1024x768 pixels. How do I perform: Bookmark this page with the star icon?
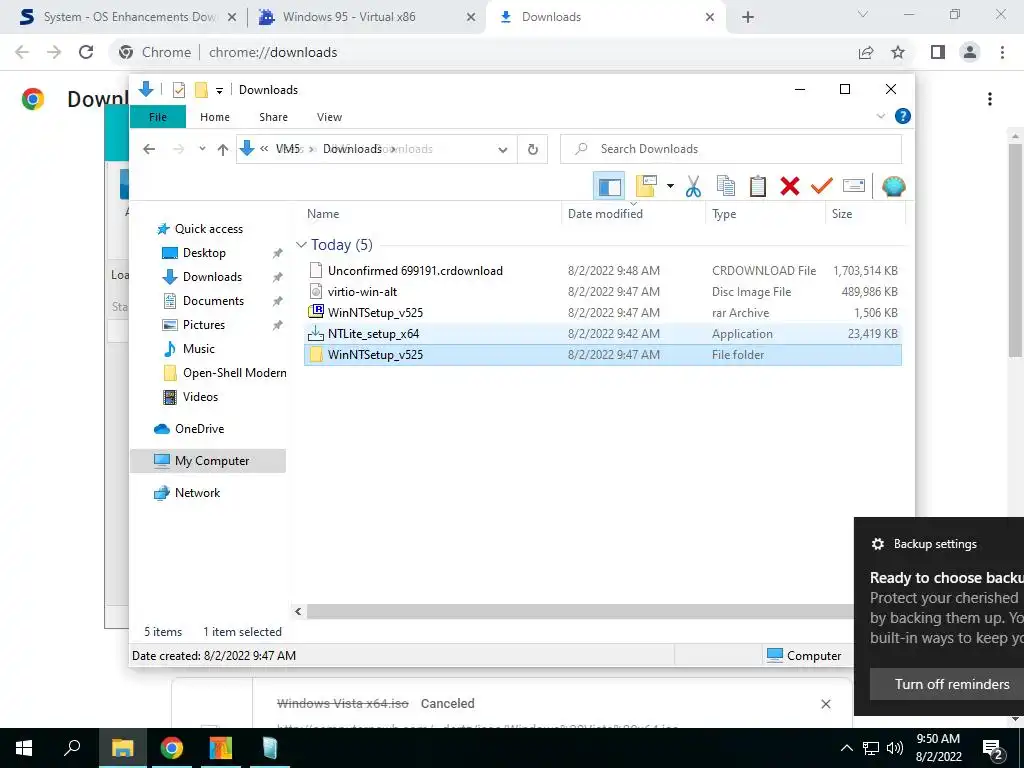898,52
